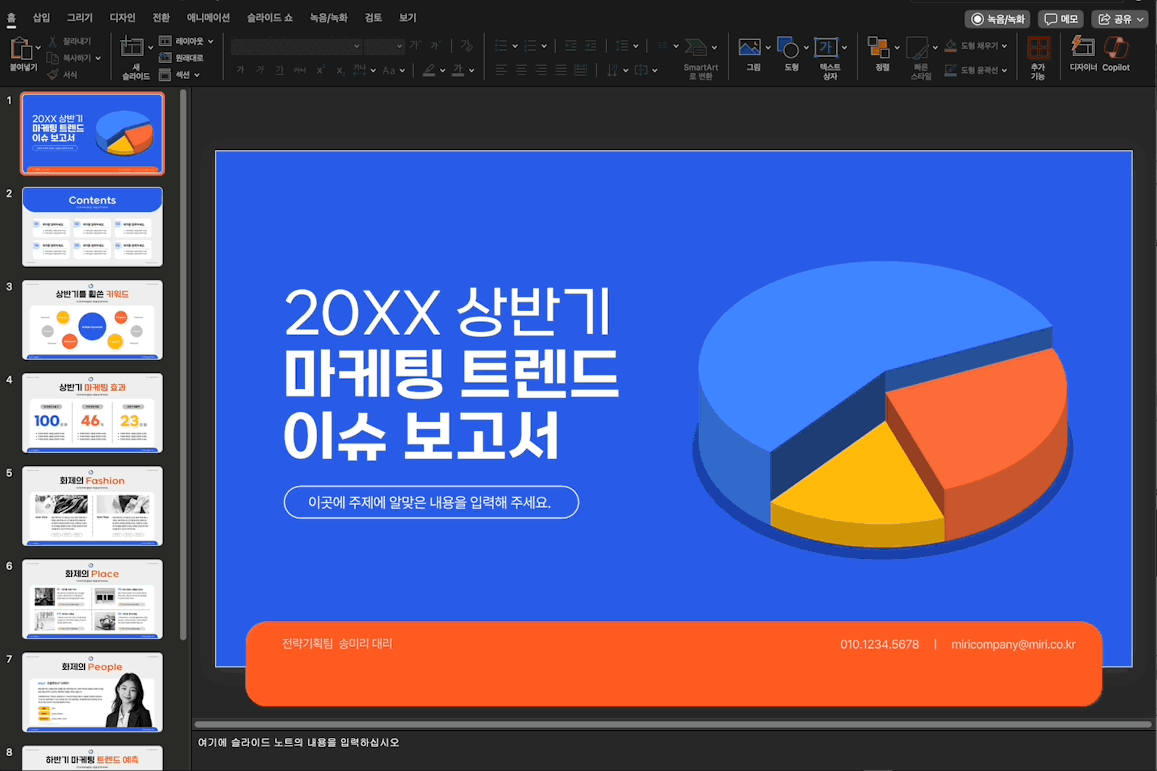The width and height of the screenshot is (1157, 771).
Task: Justify the text alignment
Action: 561,70
